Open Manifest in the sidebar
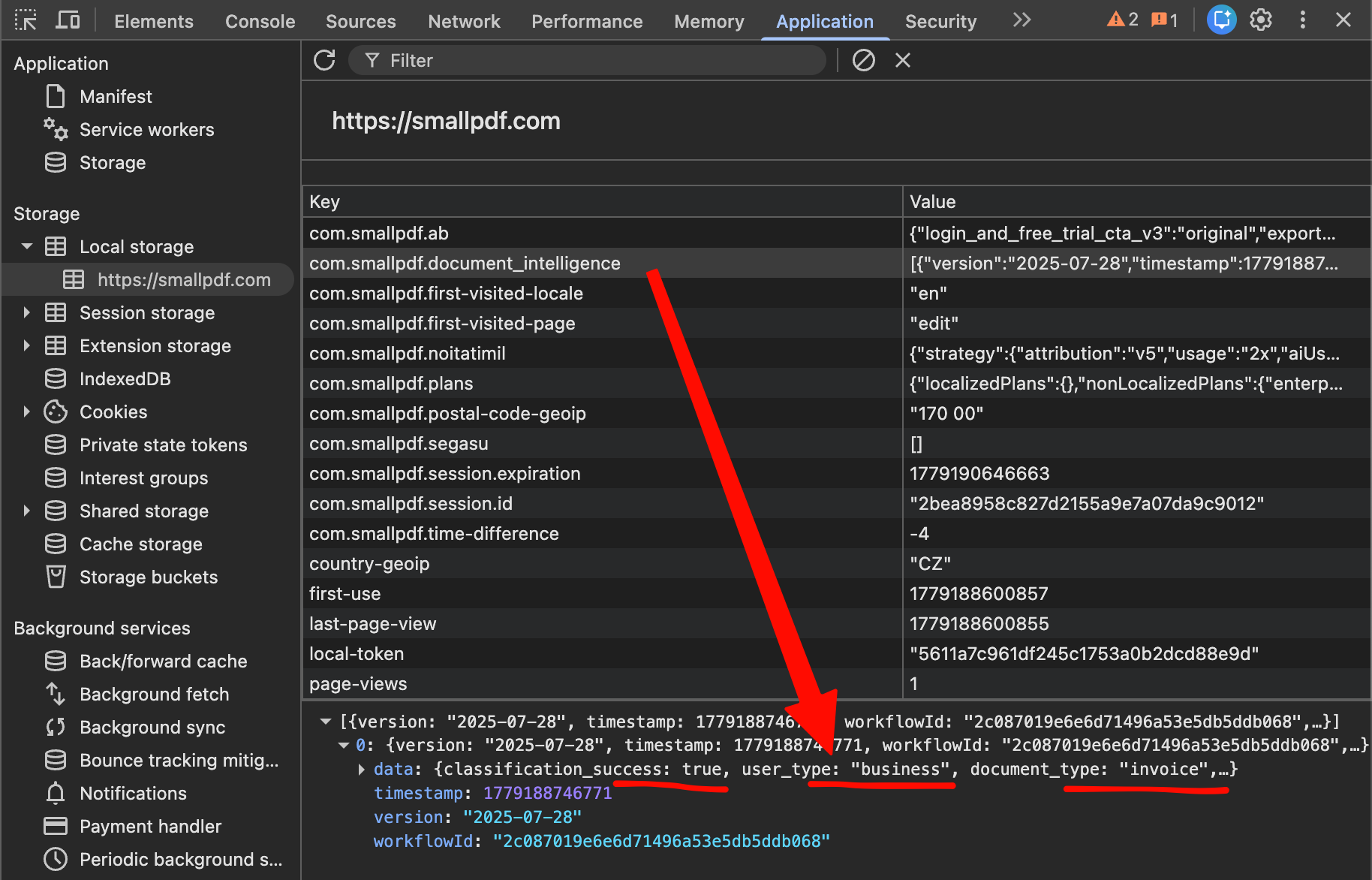This screenshot has width=1372, height=880. click(x=116, y=96)
